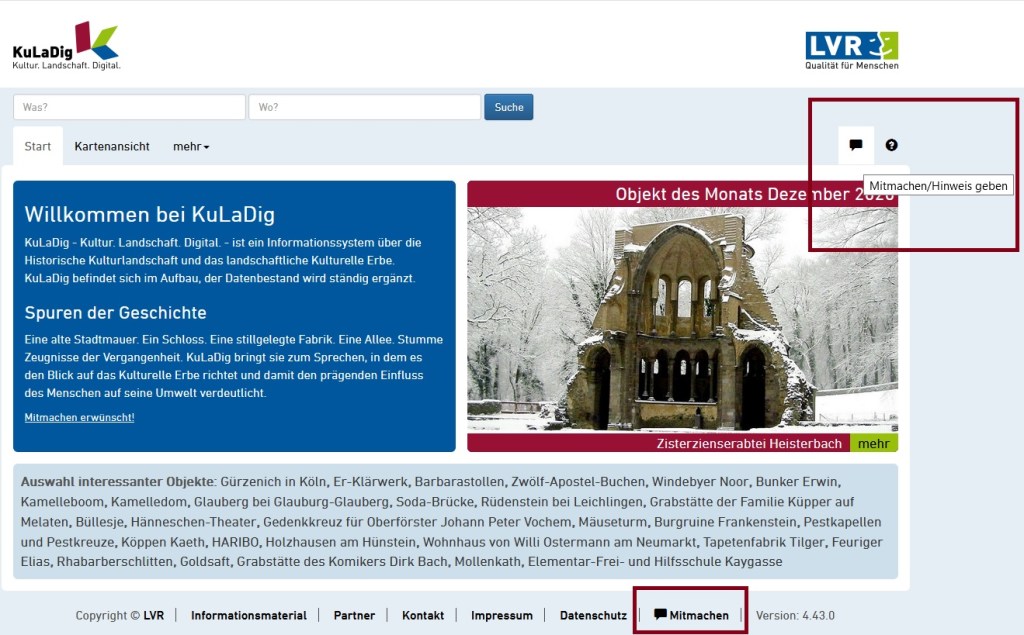The height and width of the screenshot is (635, 1024).
Task: Open the Datenschutz footer link
Action: pyautogui.click(x=593, y=616)
